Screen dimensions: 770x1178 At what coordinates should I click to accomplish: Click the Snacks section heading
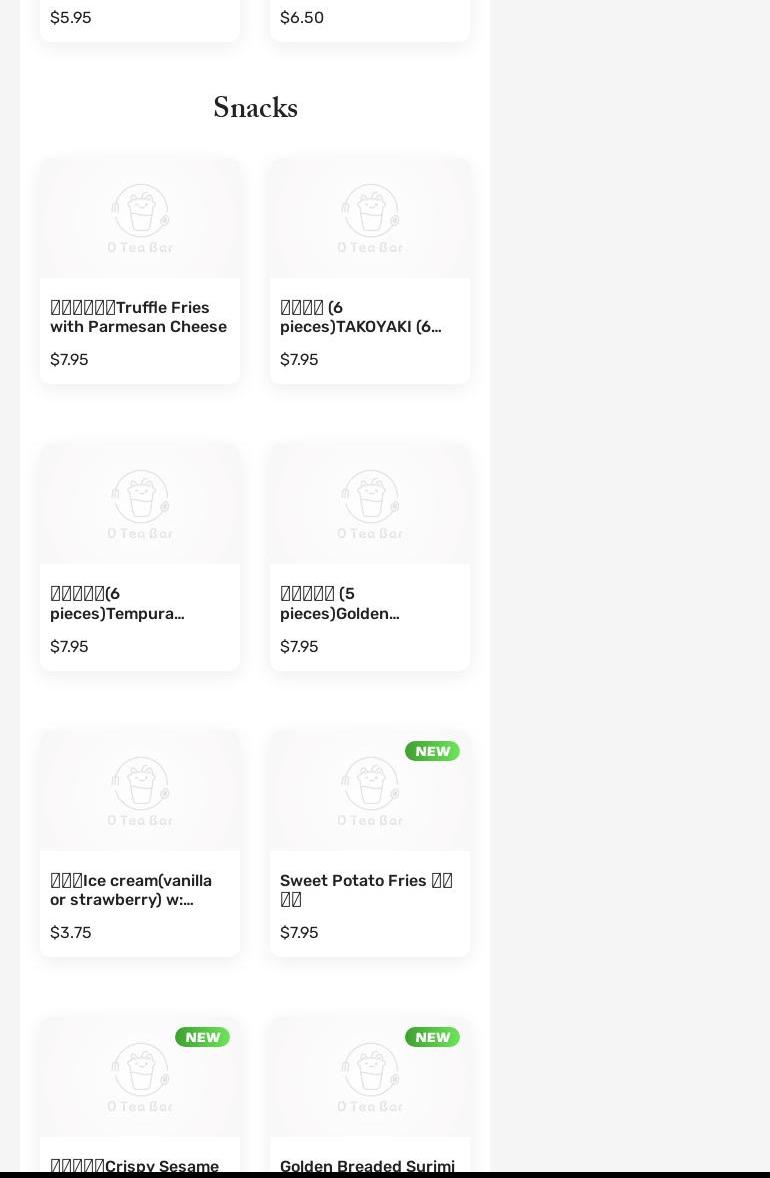255,108
